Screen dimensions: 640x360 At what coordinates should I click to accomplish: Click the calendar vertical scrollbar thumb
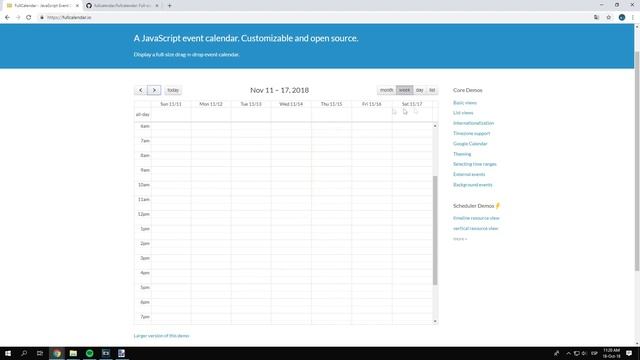(x=435, y=231)
